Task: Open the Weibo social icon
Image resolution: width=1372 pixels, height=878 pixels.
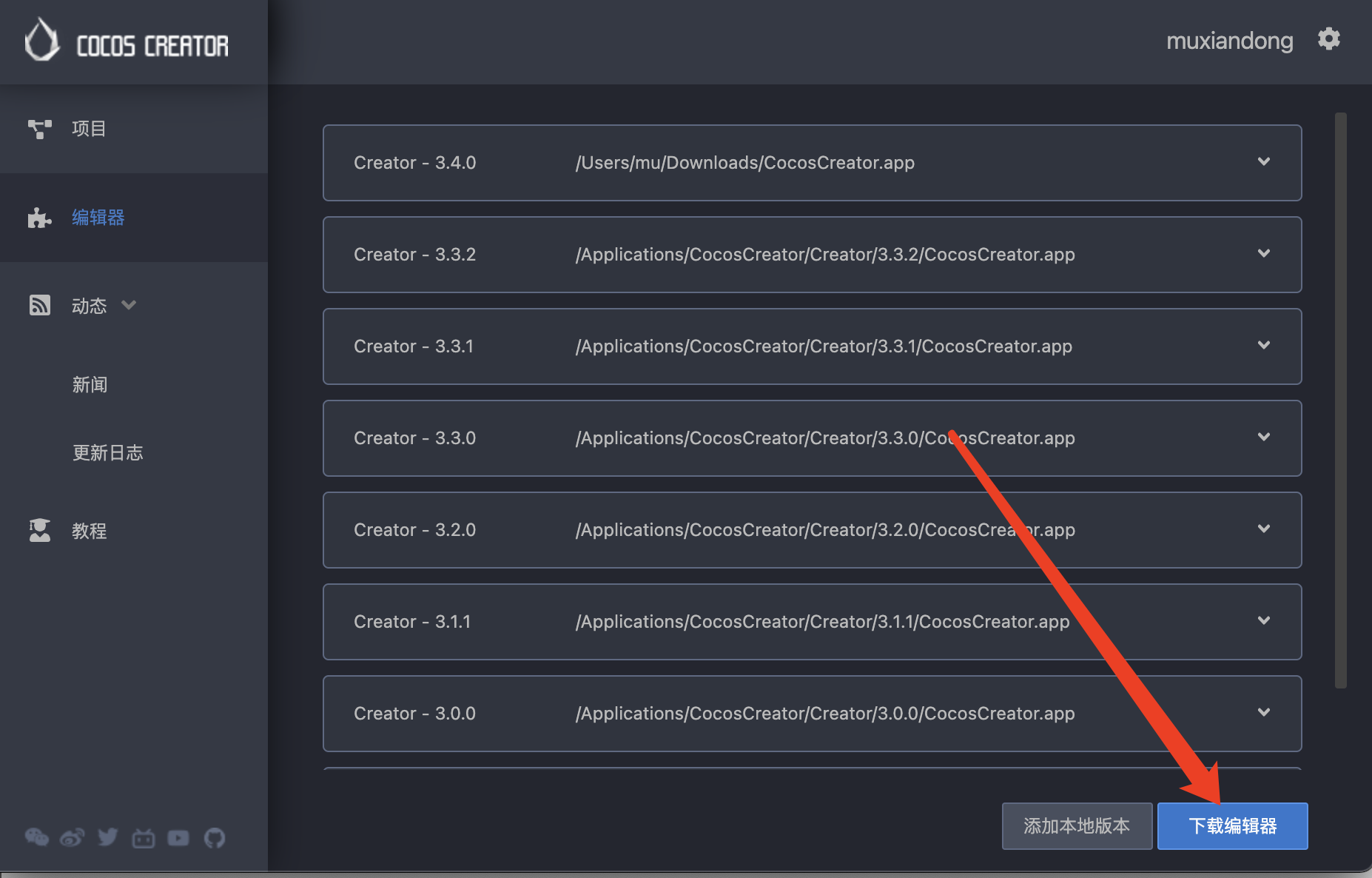Action: [73, 837]
